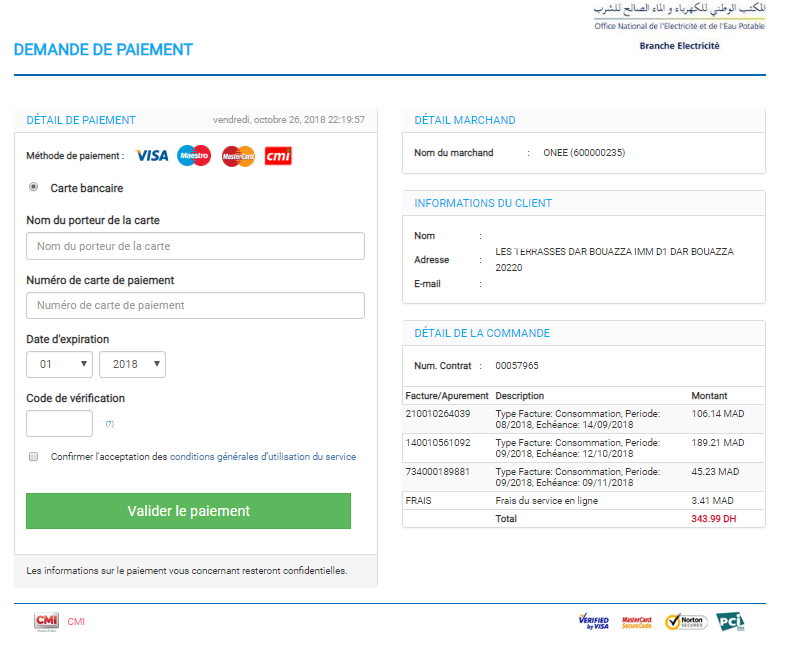The image size is (787, 646).
Task: Click the Nom du porteur field
Action: click(x=195, y=246)
